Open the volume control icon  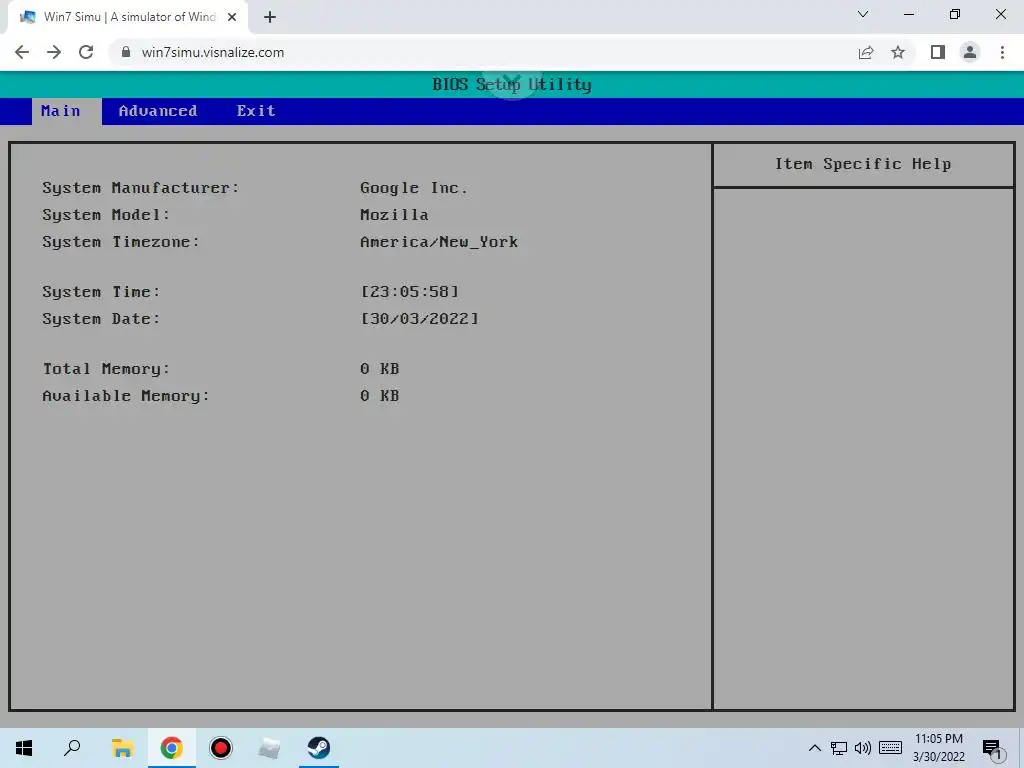pos(863,748)
